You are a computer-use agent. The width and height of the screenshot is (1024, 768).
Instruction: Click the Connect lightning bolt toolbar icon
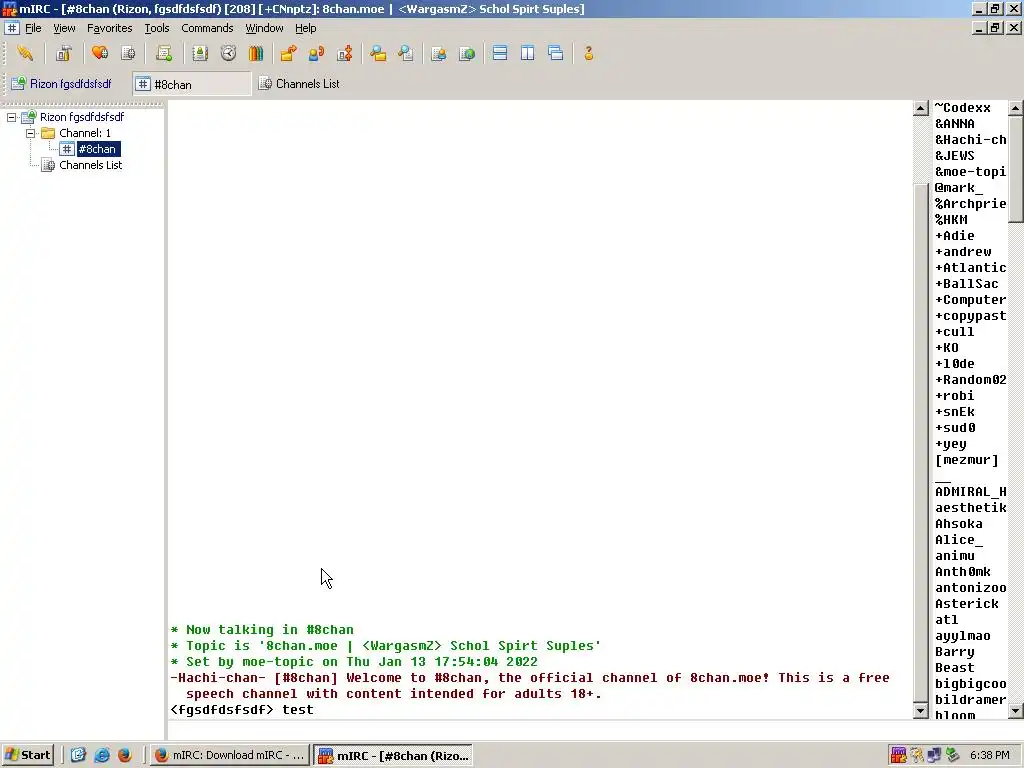tap(25, 54)
